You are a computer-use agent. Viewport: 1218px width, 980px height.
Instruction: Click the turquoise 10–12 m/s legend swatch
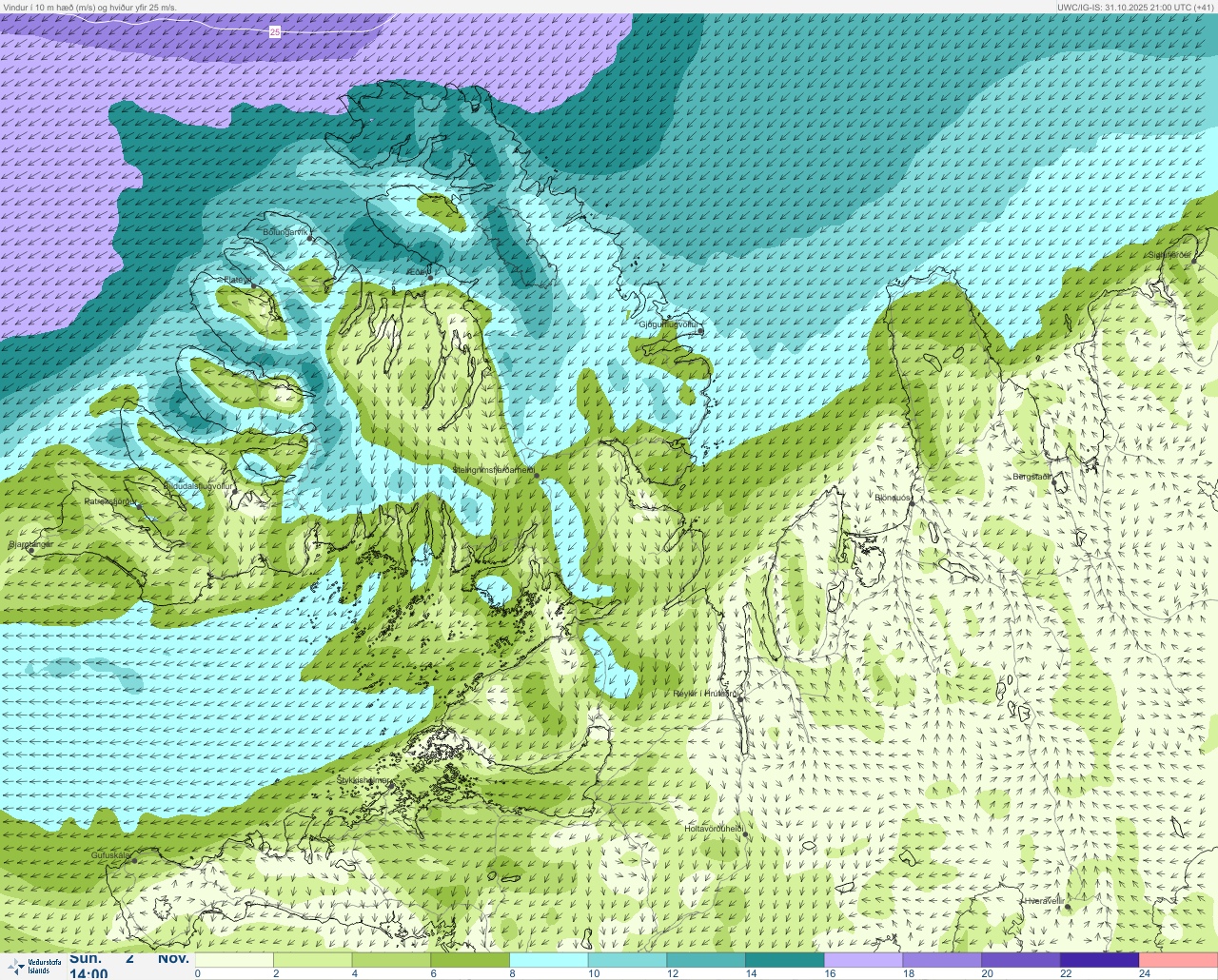tap(627, 960)
